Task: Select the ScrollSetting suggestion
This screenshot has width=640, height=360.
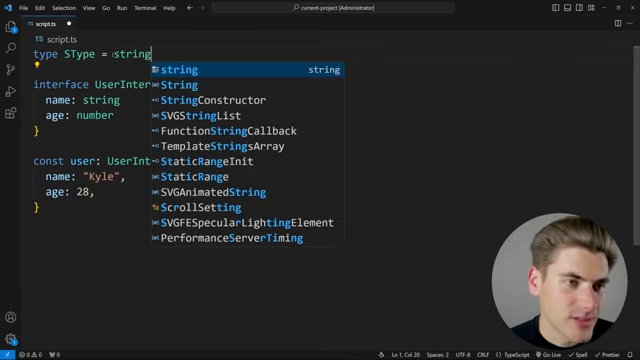Action: pos(248,207)
